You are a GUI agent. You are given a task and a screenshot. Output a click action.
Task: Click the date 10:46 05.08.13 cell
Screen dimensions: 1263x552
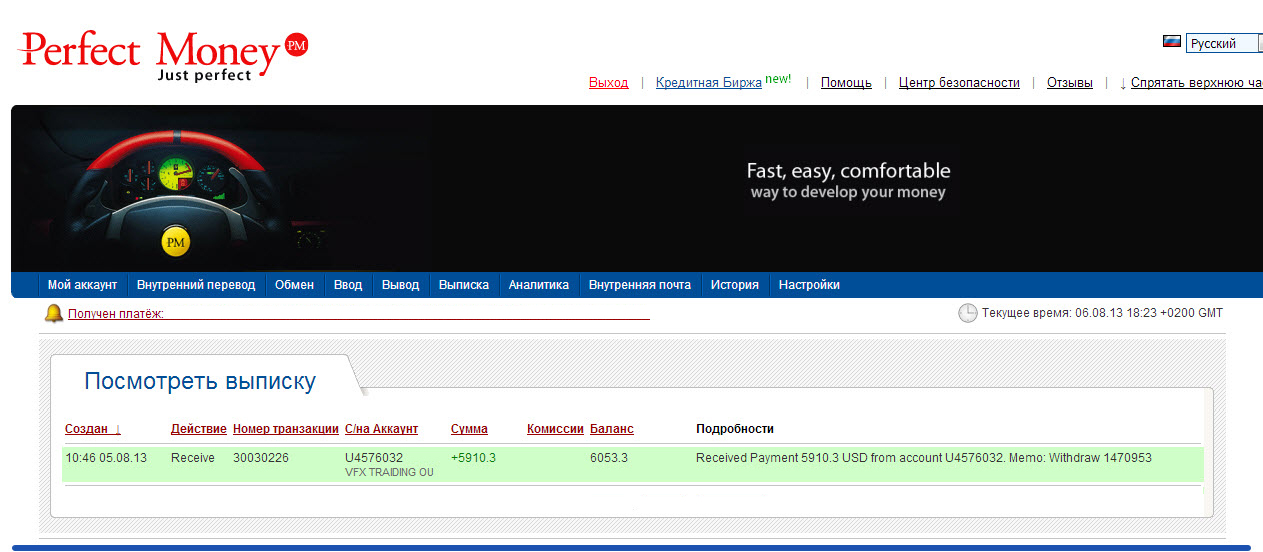click(x=106, y=458)
